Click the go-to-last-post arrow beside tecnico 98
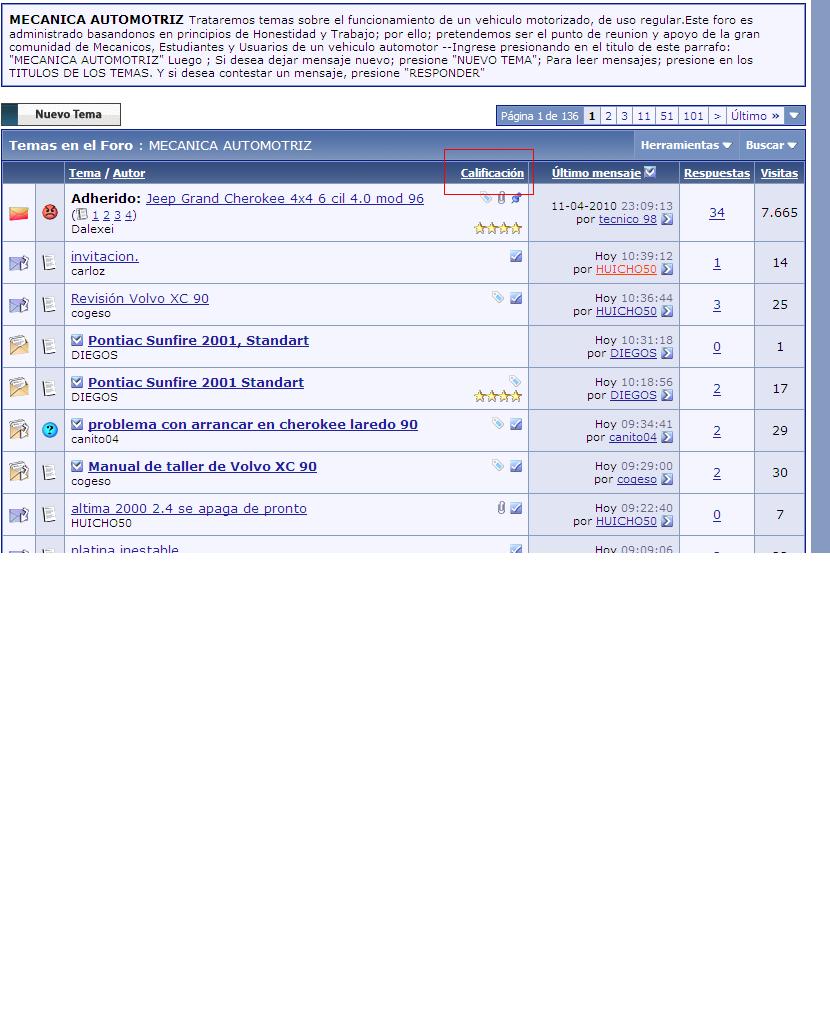 (x=667, y=219)
